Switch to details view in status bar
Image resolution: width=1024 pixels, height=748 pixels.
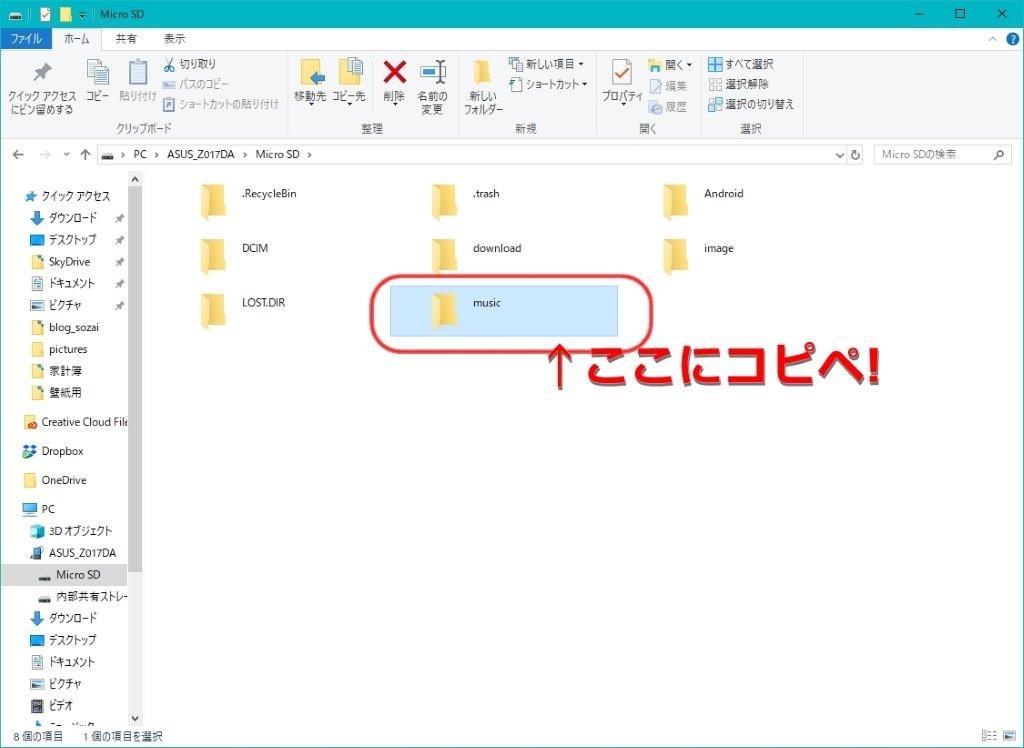pos(988,736)
